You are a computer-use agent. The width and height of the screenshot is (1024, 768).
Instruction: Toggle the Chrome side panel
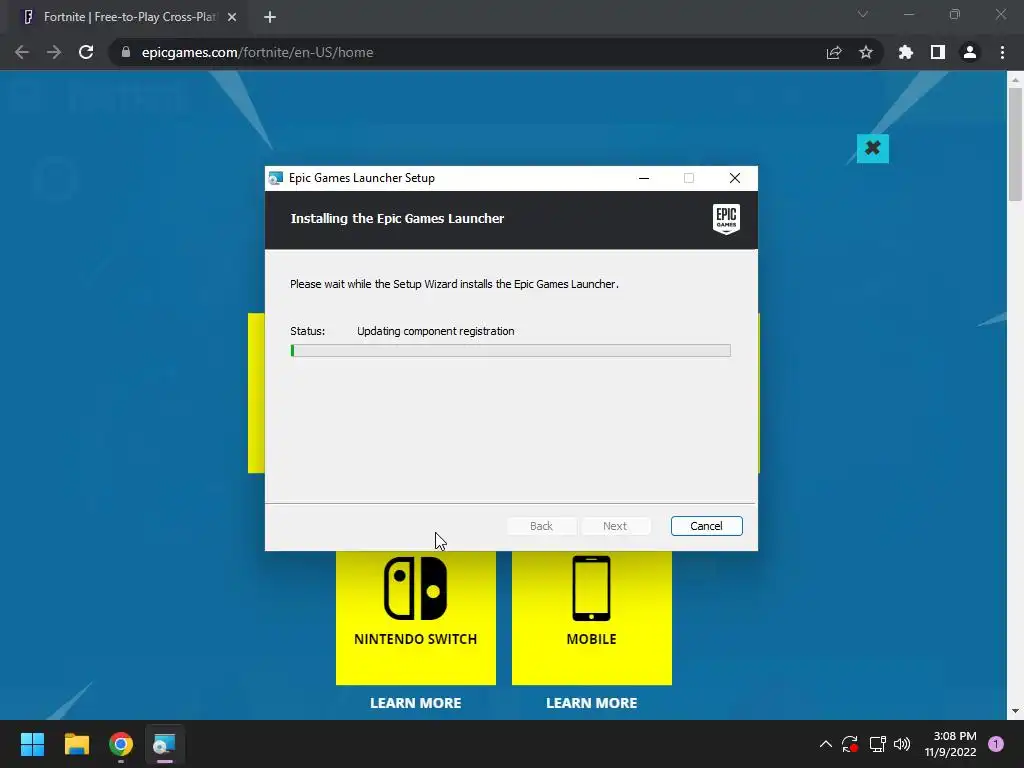pos(938,52)
